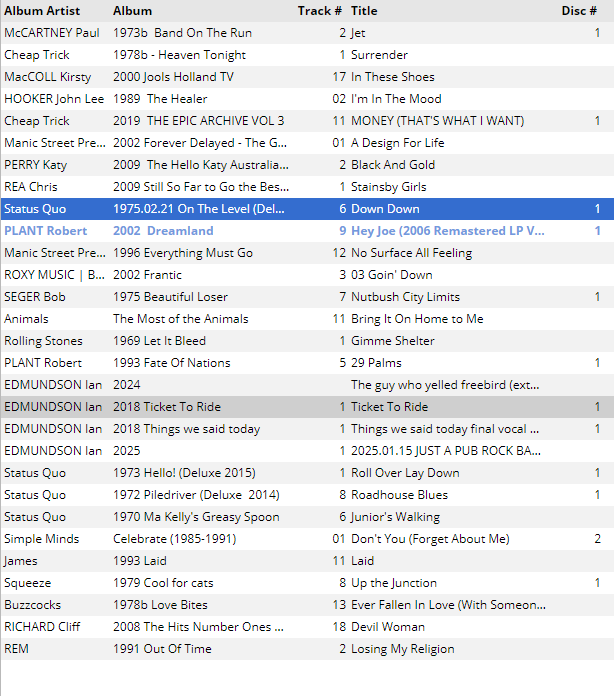The height and width of the screenshot is (696, 614).
Task: Select the Stainsby Girls track
Action: click(388, 187)
